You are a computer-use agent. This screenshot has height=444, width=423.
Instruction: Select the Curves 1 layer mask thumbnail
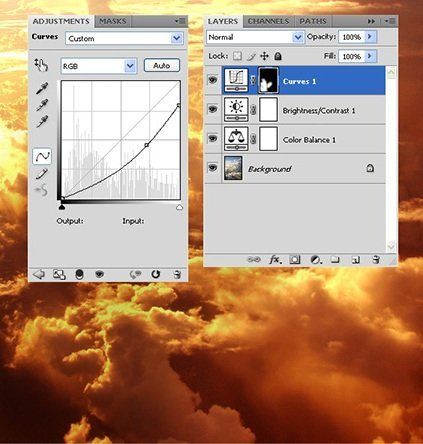[x=268, y=80]
